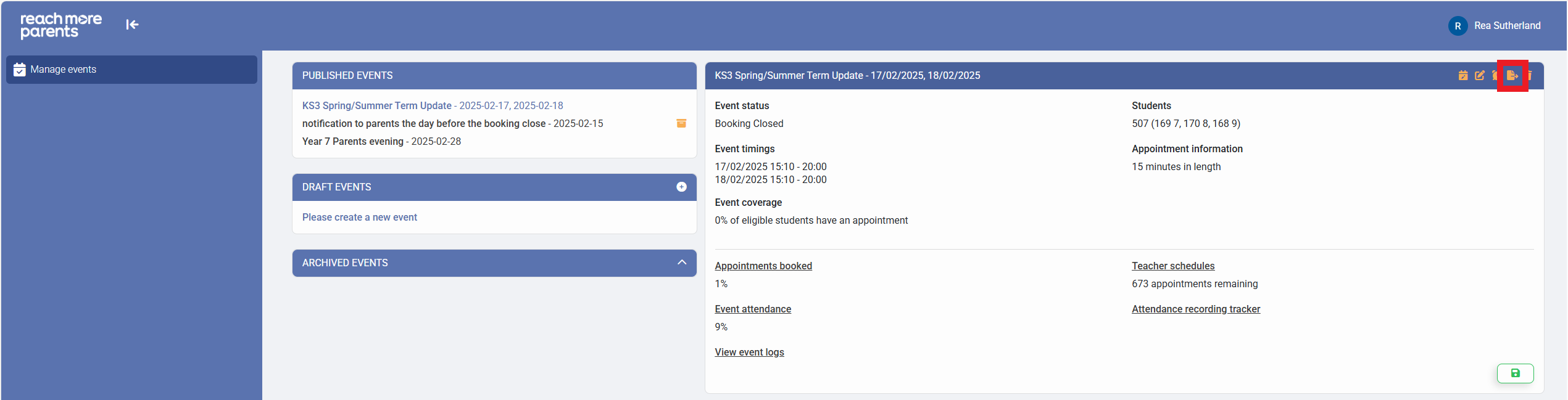1568x400 pixels.
Task: Click the green save button
Action: [x=1515, y=373]
